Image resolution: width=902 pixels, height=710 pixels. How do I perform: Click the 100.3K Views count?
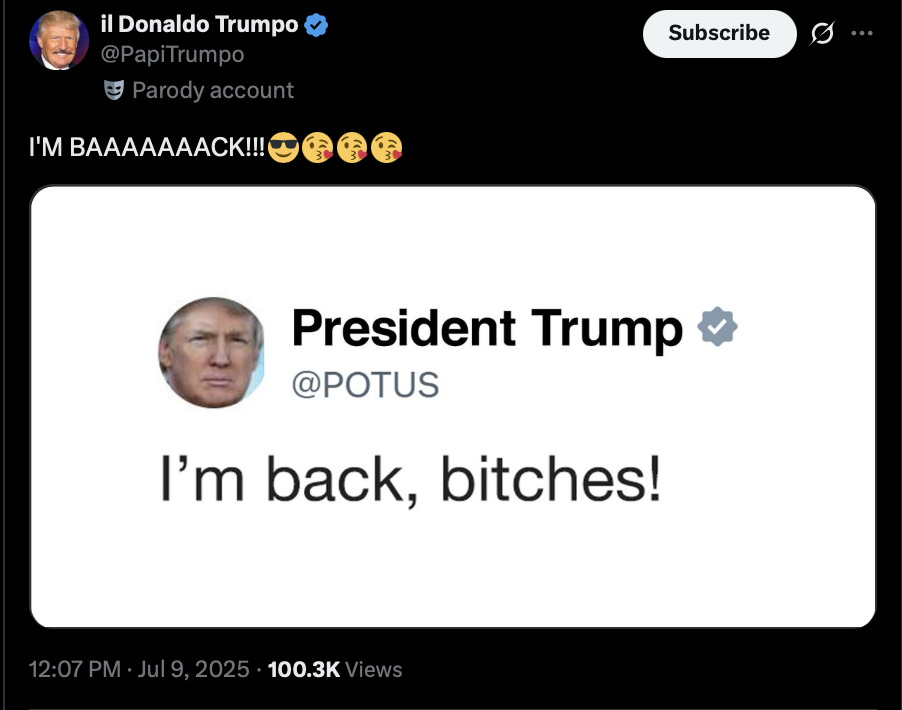click(x=335, y=669)
